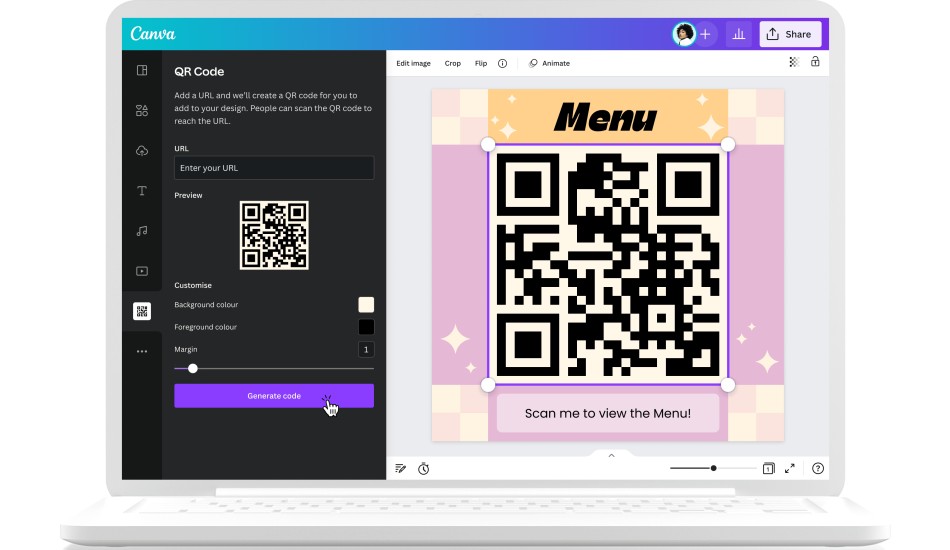950x550 pixels.
Task: Click the zoom slider handle
Action: pos(714,468)
